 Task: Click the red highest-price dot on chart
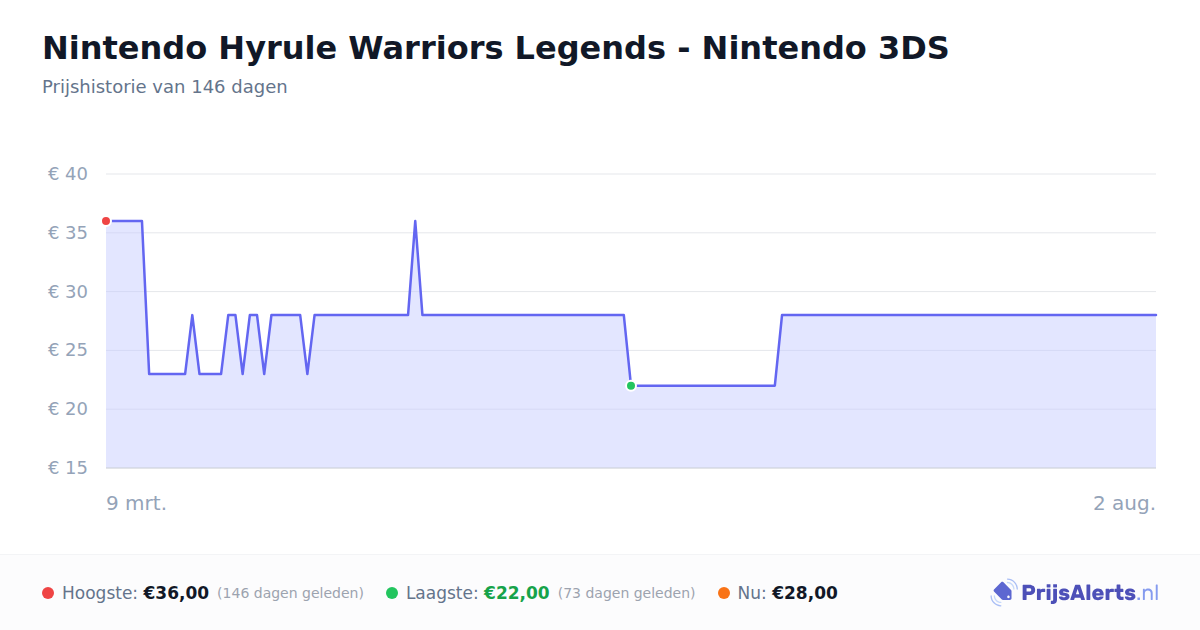tap(106, 221)
